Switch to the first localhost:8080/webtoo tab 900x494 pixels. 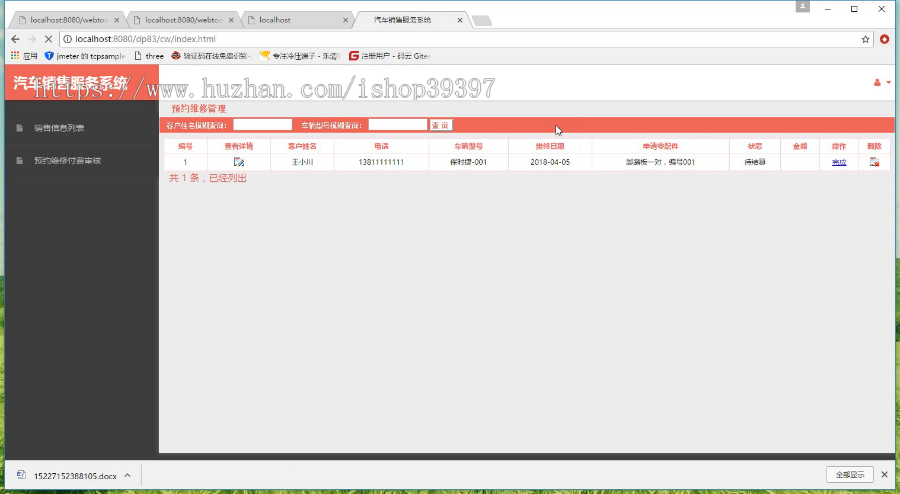coord(68,20)
